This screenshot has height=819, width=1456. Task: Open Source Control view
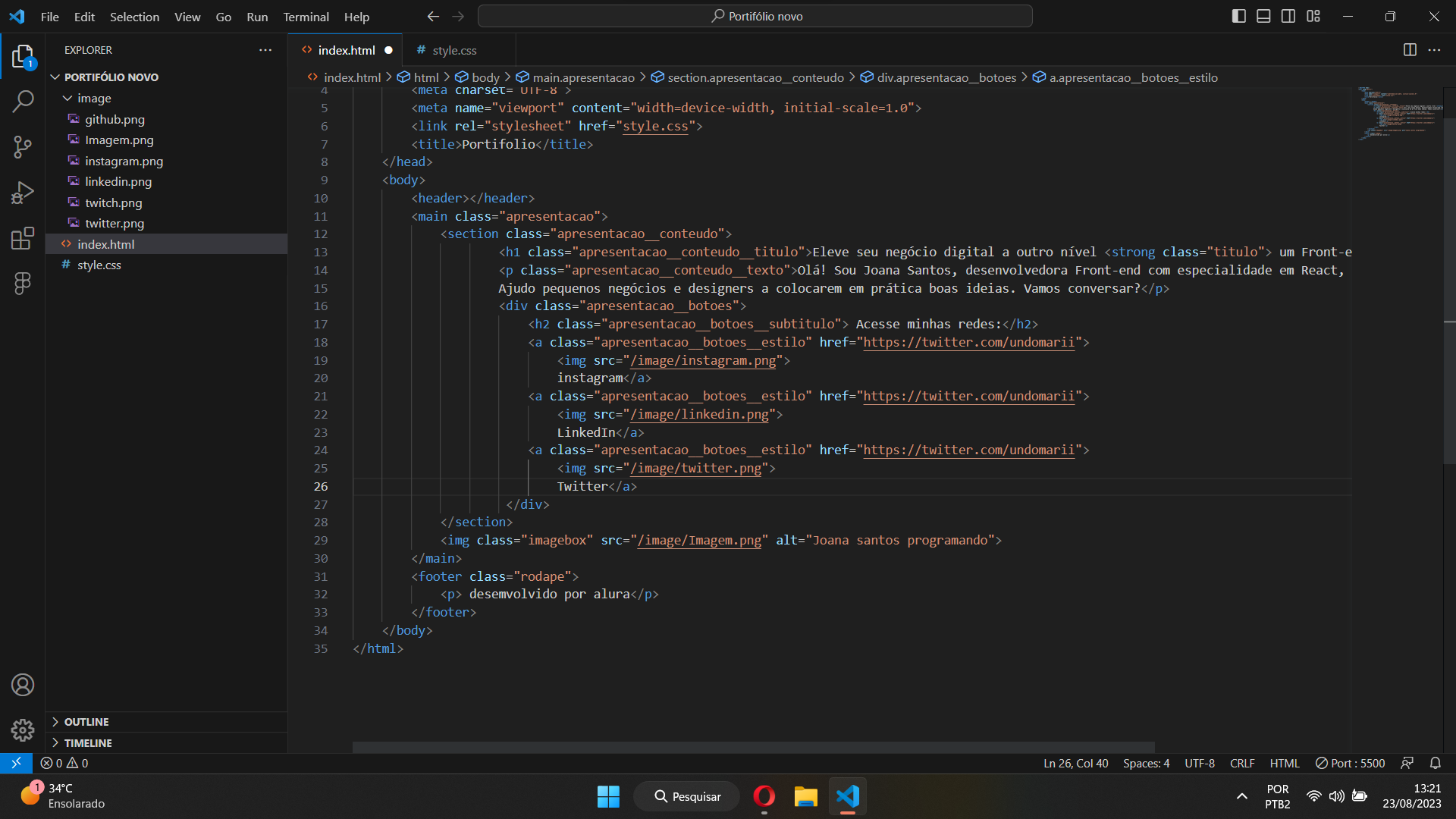(x=23, y=147)
